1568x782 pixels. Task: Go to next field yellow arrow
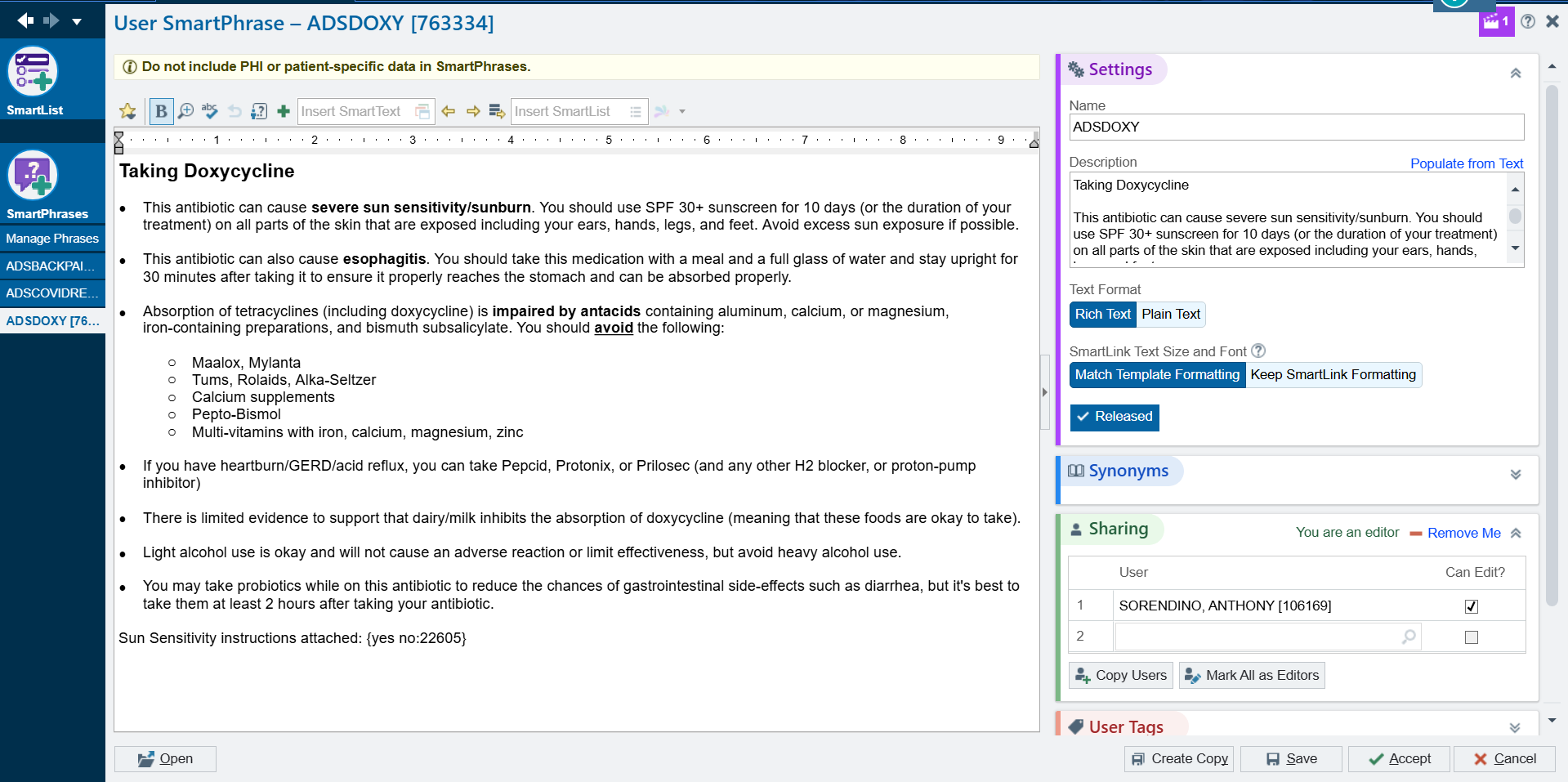pos(473,111)
